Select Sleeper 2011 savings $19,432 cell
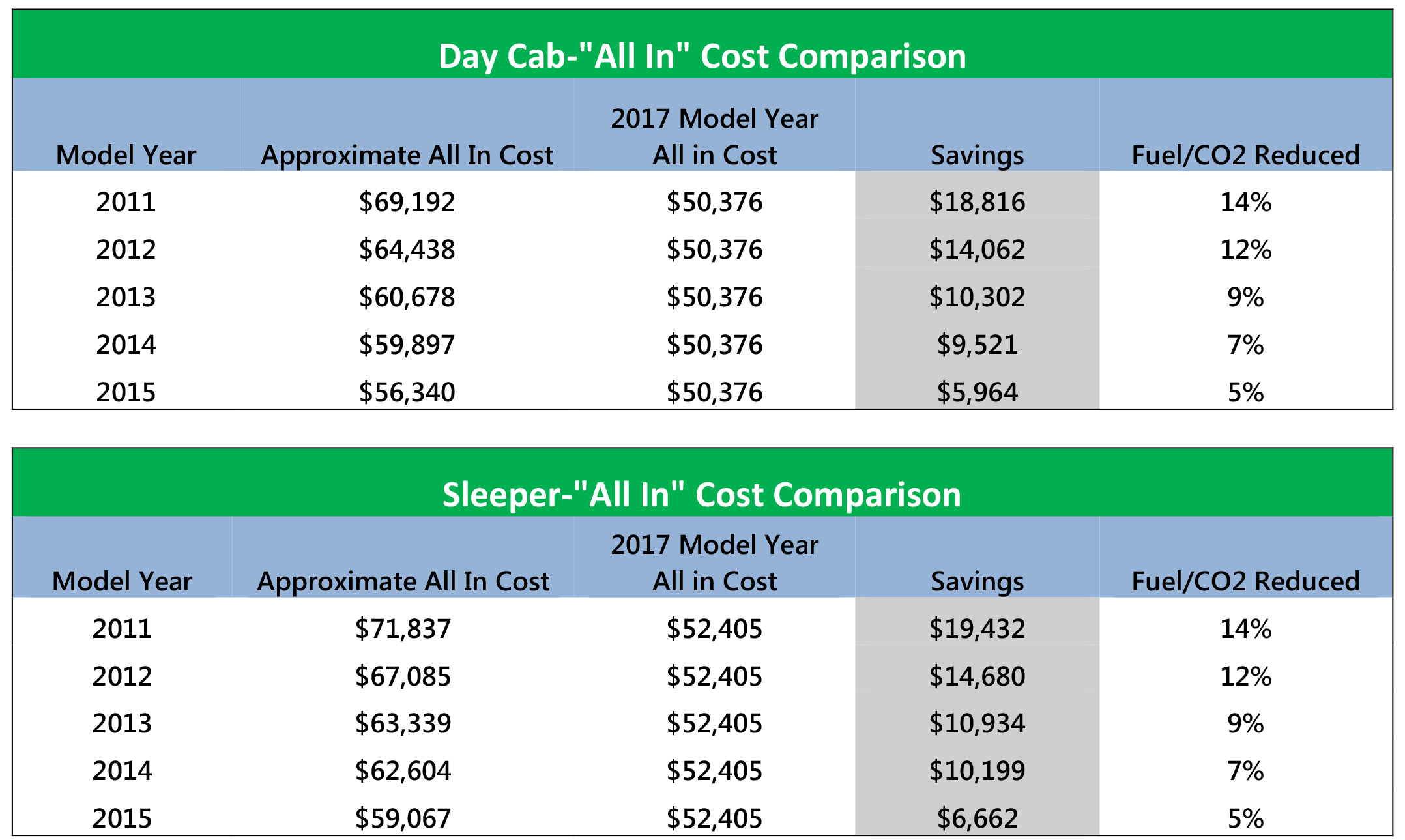1405x840 pixels. point(976,629)
